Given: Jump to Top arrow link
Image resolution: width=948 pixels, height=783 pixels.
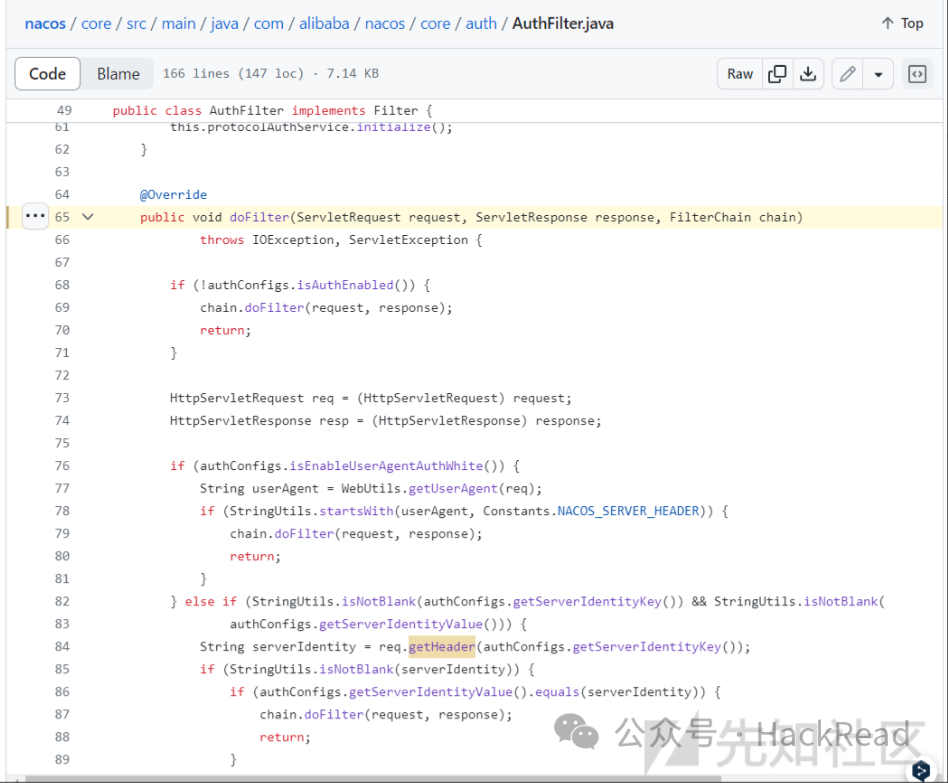Looking at the screenshot, I should tap(902, 24).
